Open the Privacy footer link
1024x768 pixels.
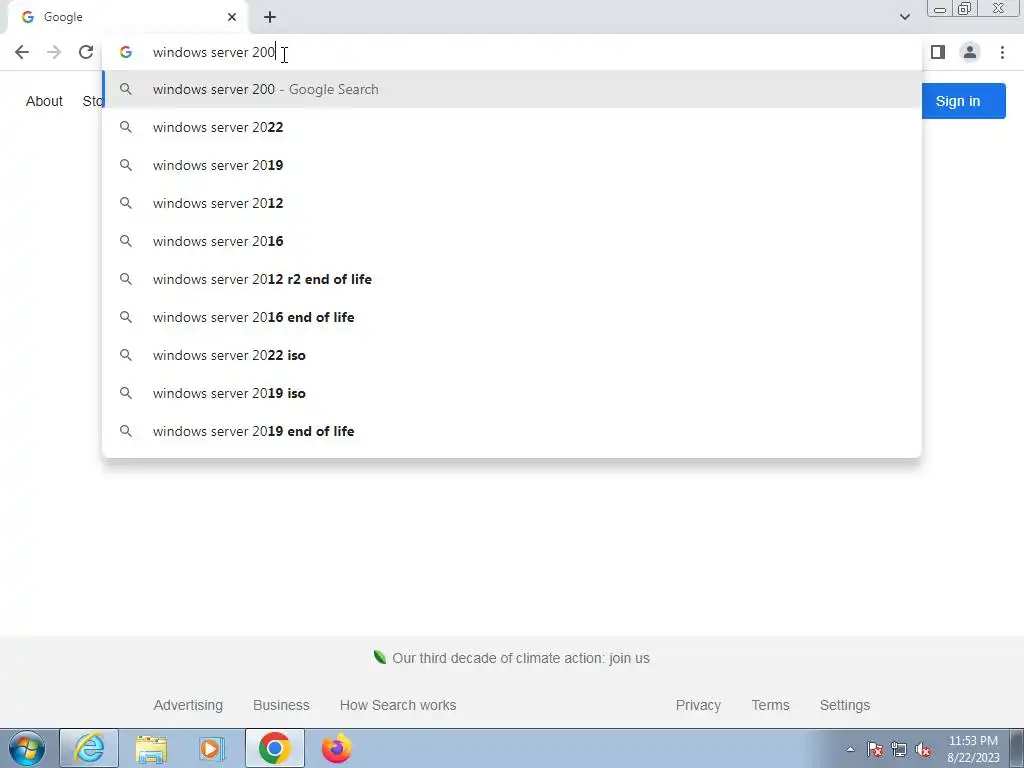[698, 705]
